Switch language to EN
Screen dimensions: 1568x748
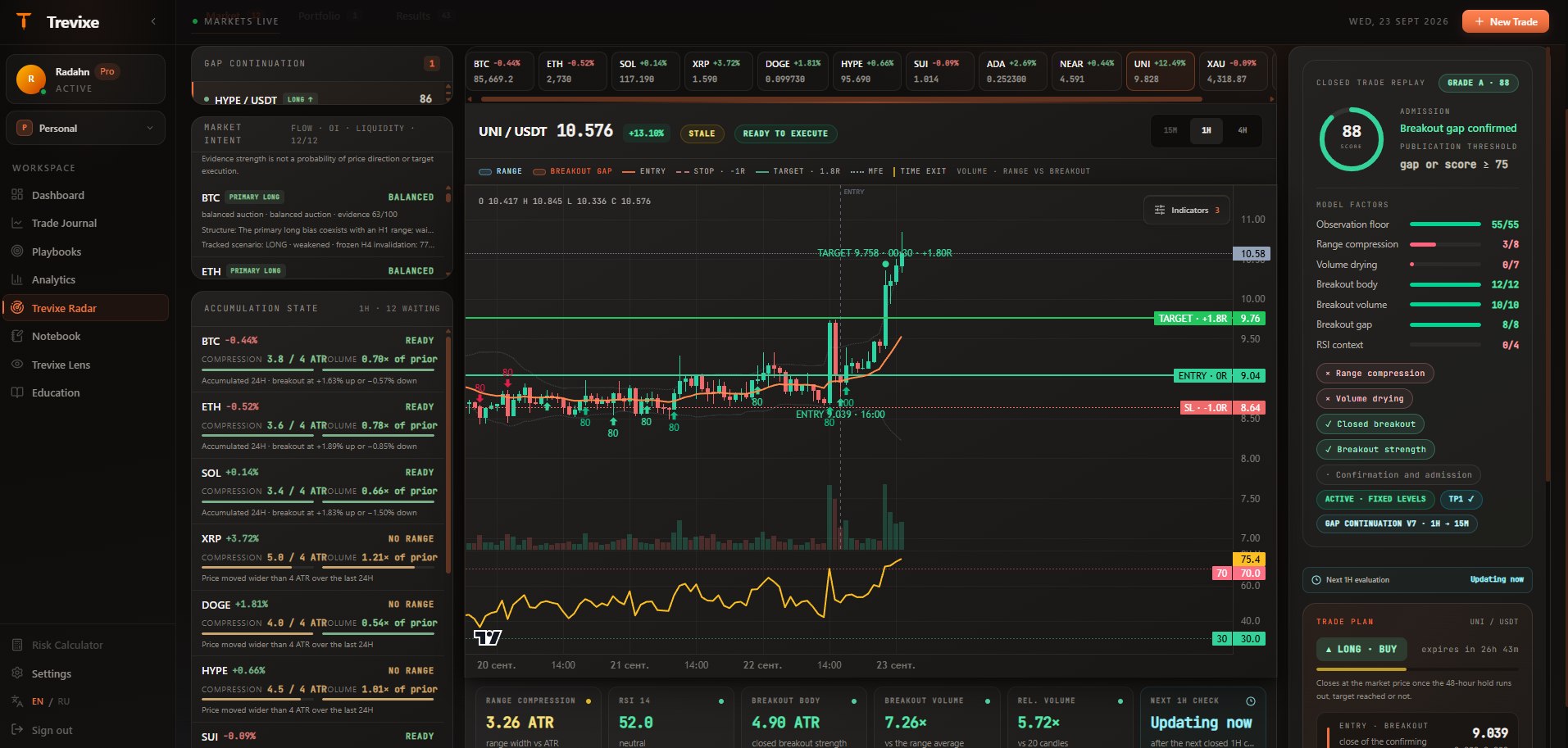38,701
